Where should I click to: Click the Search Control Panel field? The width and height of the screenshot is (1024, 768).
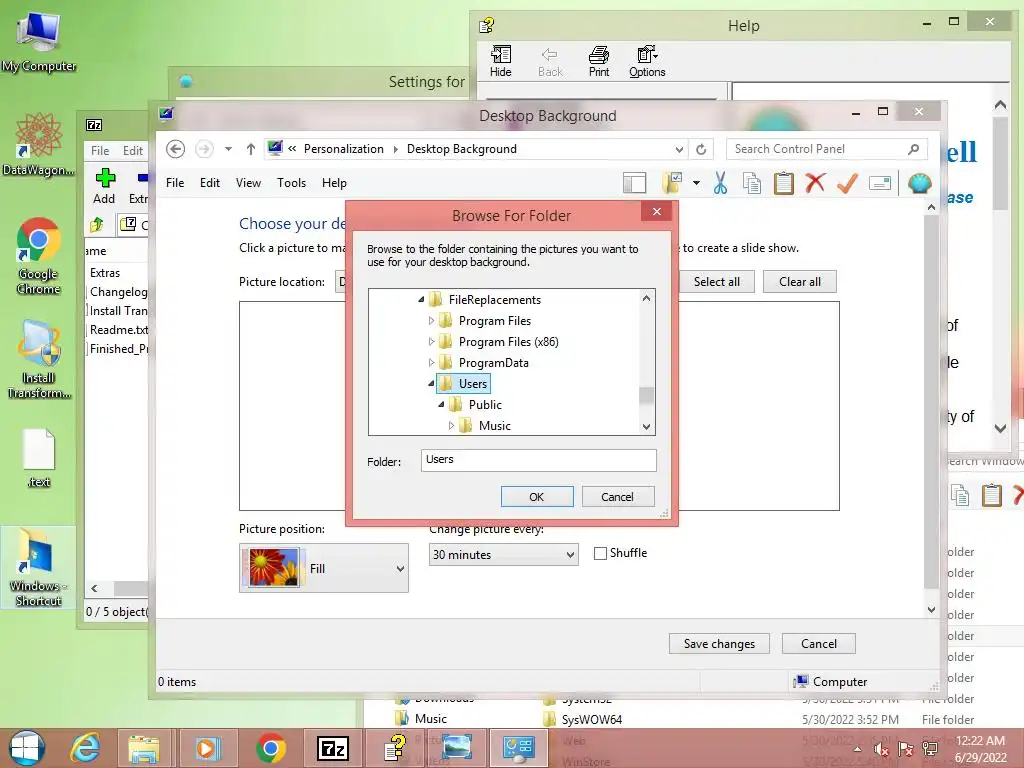(x=826, y=150)
